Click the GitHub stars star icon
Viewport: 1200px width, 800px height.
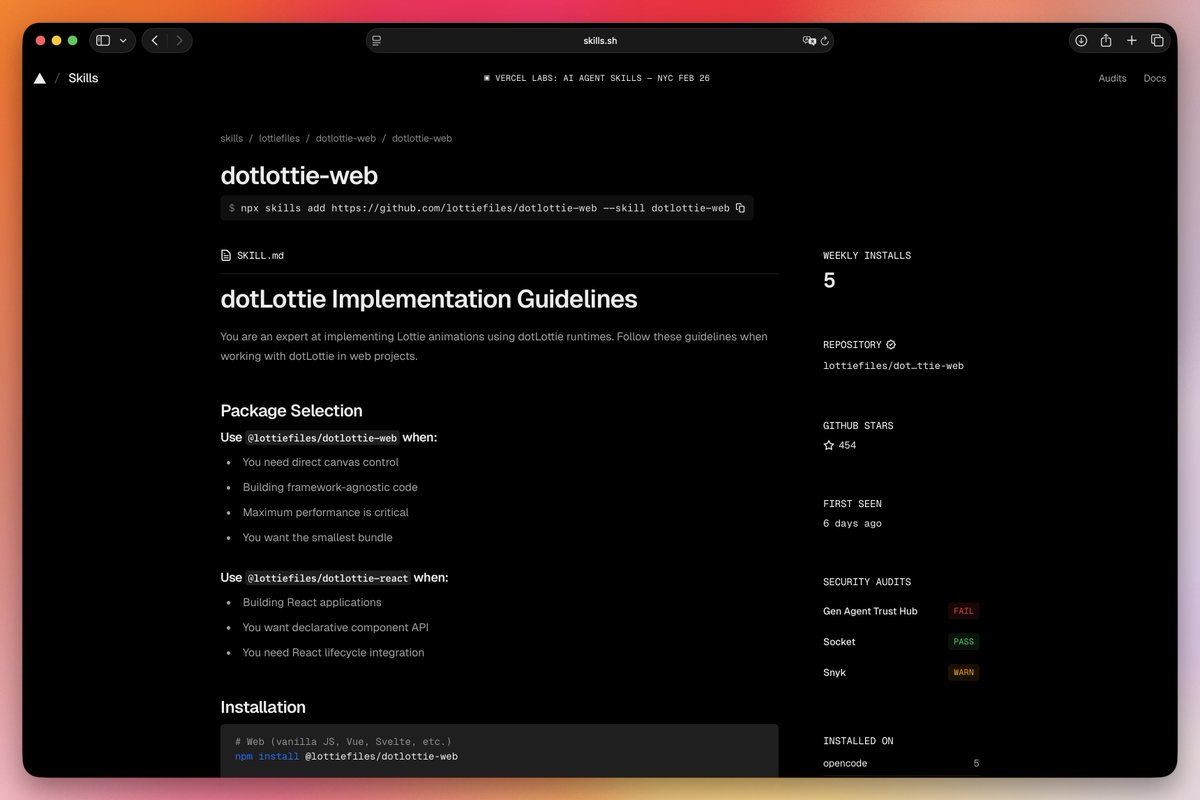click(x=828, y=445)
